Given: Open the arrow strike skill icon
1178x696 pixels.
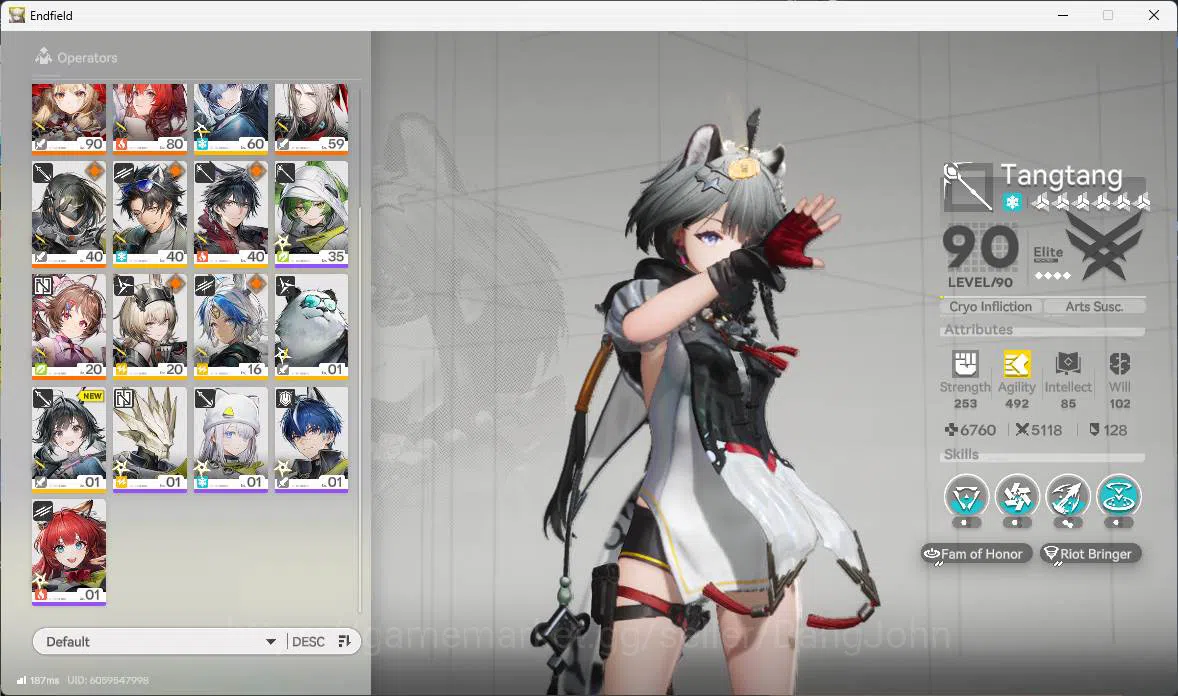Looking at the screenshot, I should [1068, 496].
